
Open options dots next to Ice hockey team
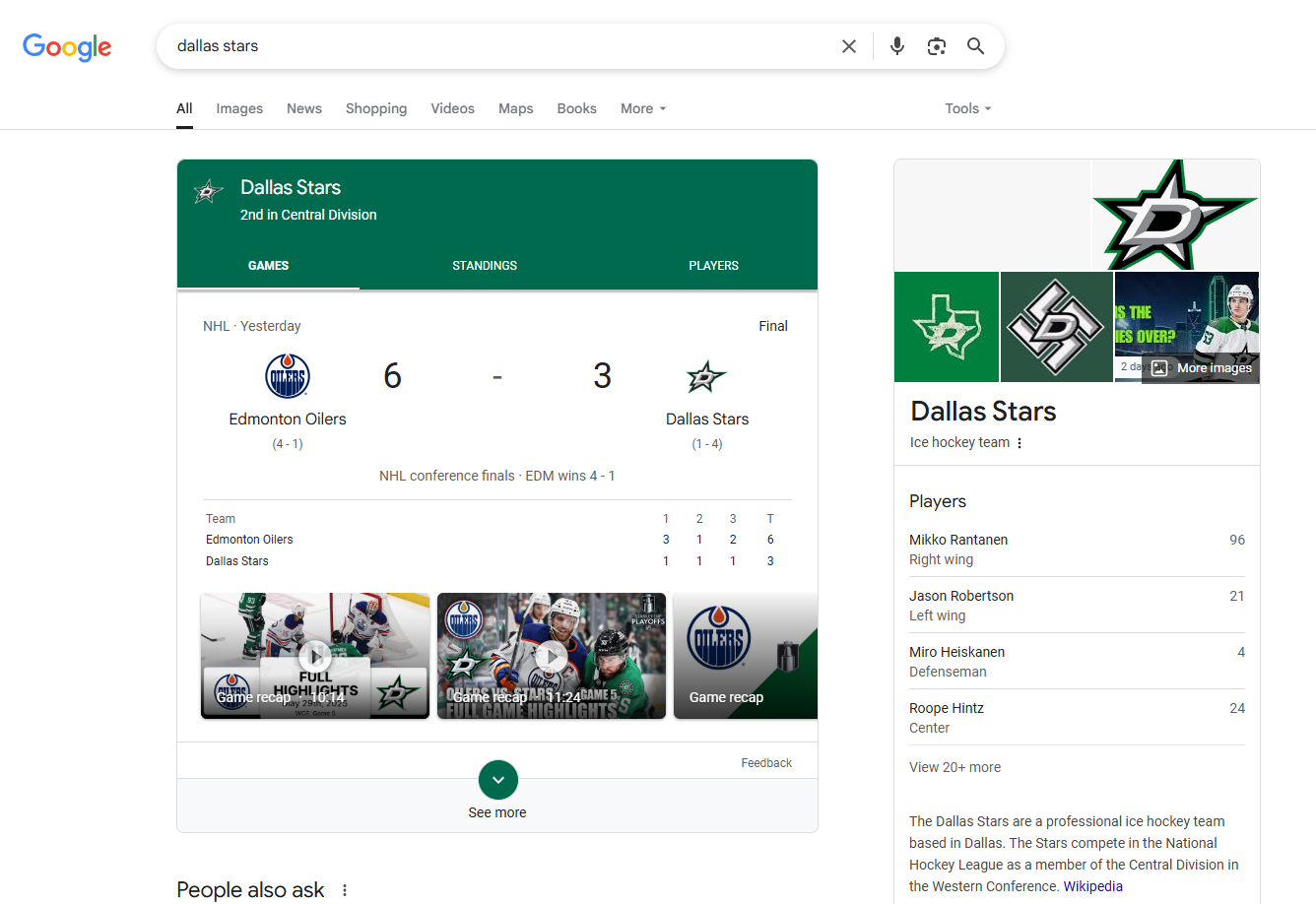click(1020, 443)
